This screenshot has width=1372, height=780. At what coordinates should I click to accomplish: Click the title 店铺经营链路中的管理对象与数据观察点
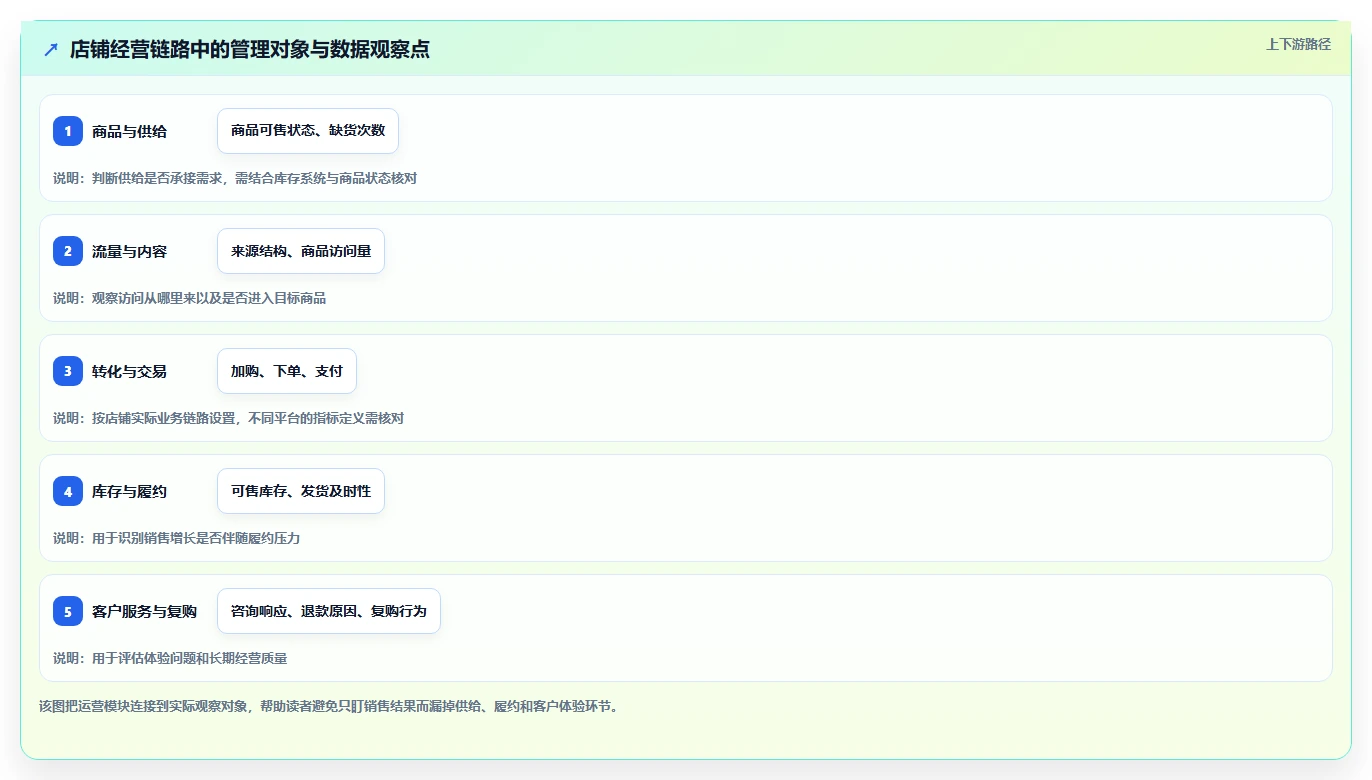coord(250,49)
